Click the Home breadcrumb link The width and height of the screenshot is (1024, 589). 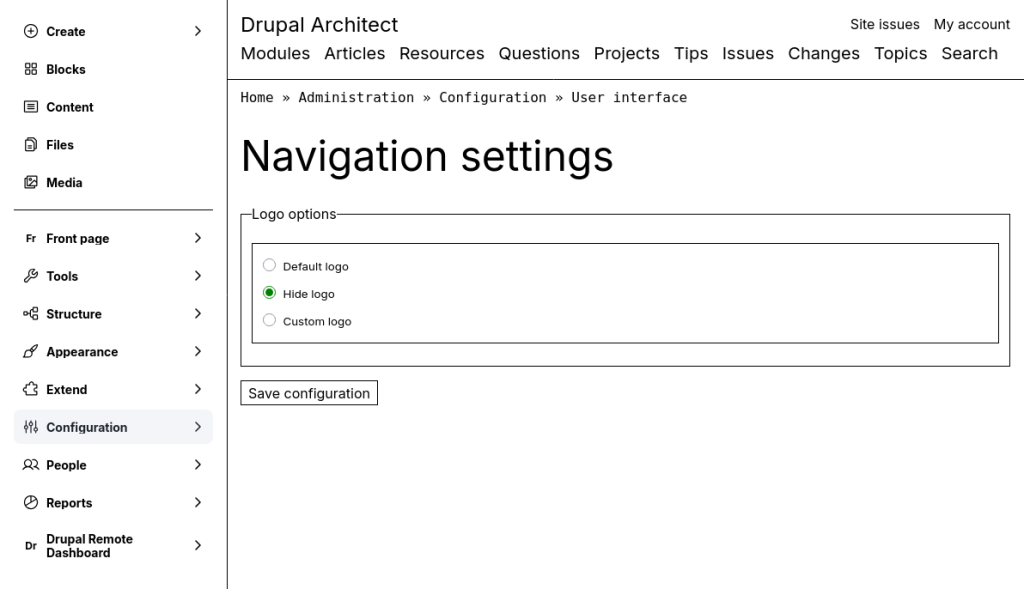257,97
